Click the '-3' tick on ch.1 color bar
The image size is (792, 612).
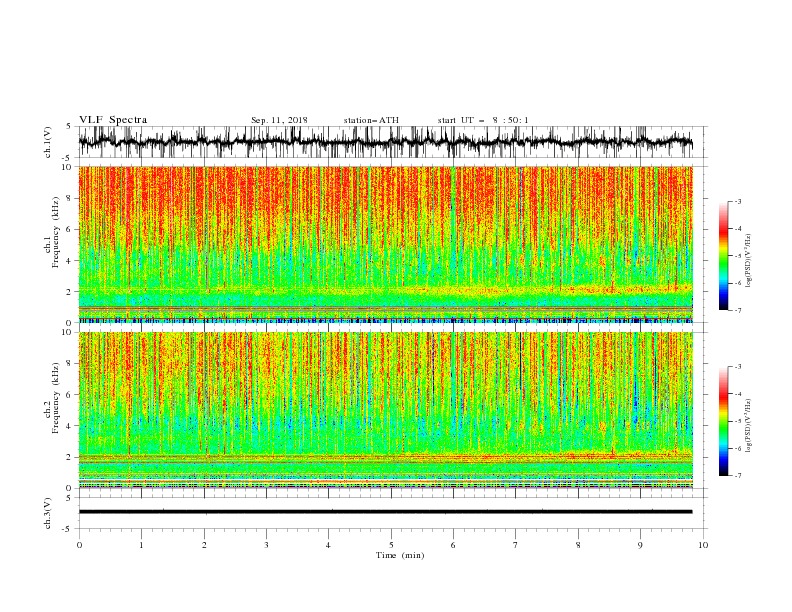coord(737,201)
